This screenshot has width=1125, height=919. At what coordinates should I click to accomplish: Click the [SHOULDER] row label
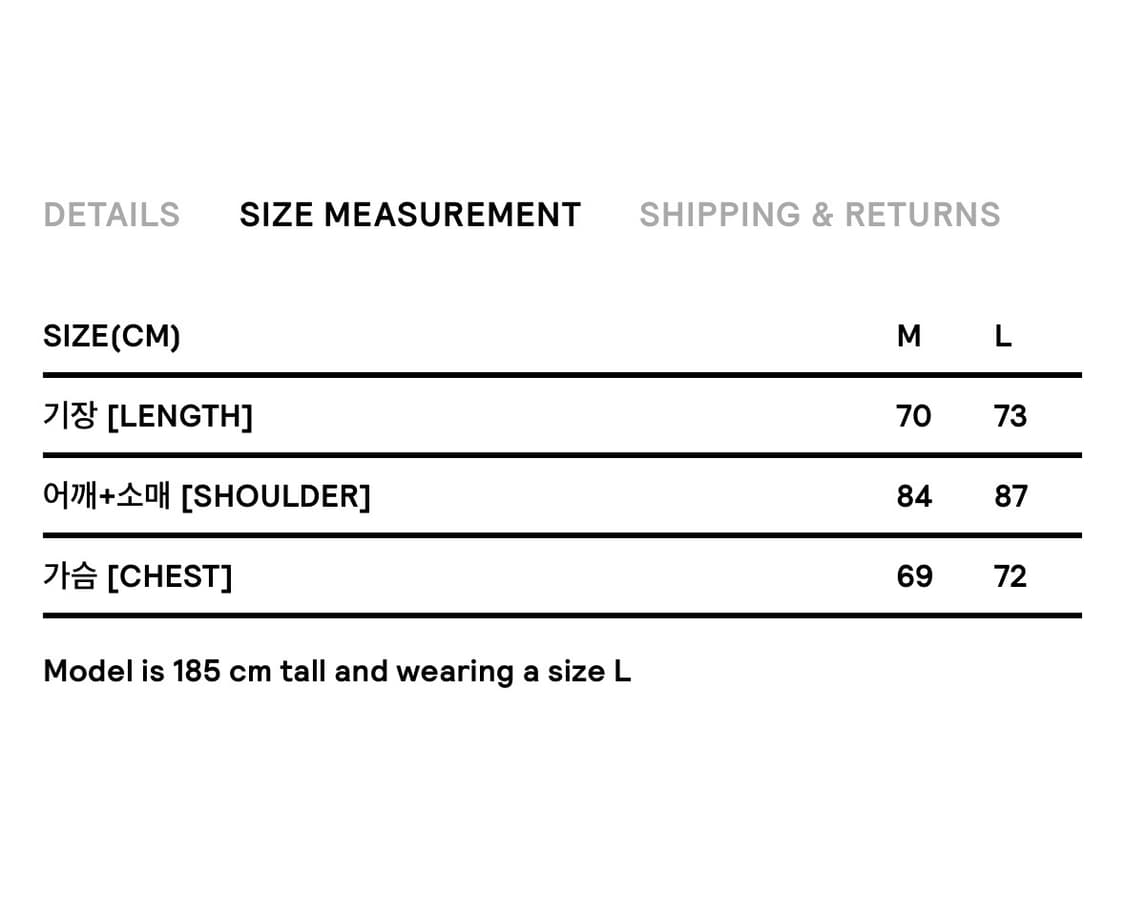[275, 496]
